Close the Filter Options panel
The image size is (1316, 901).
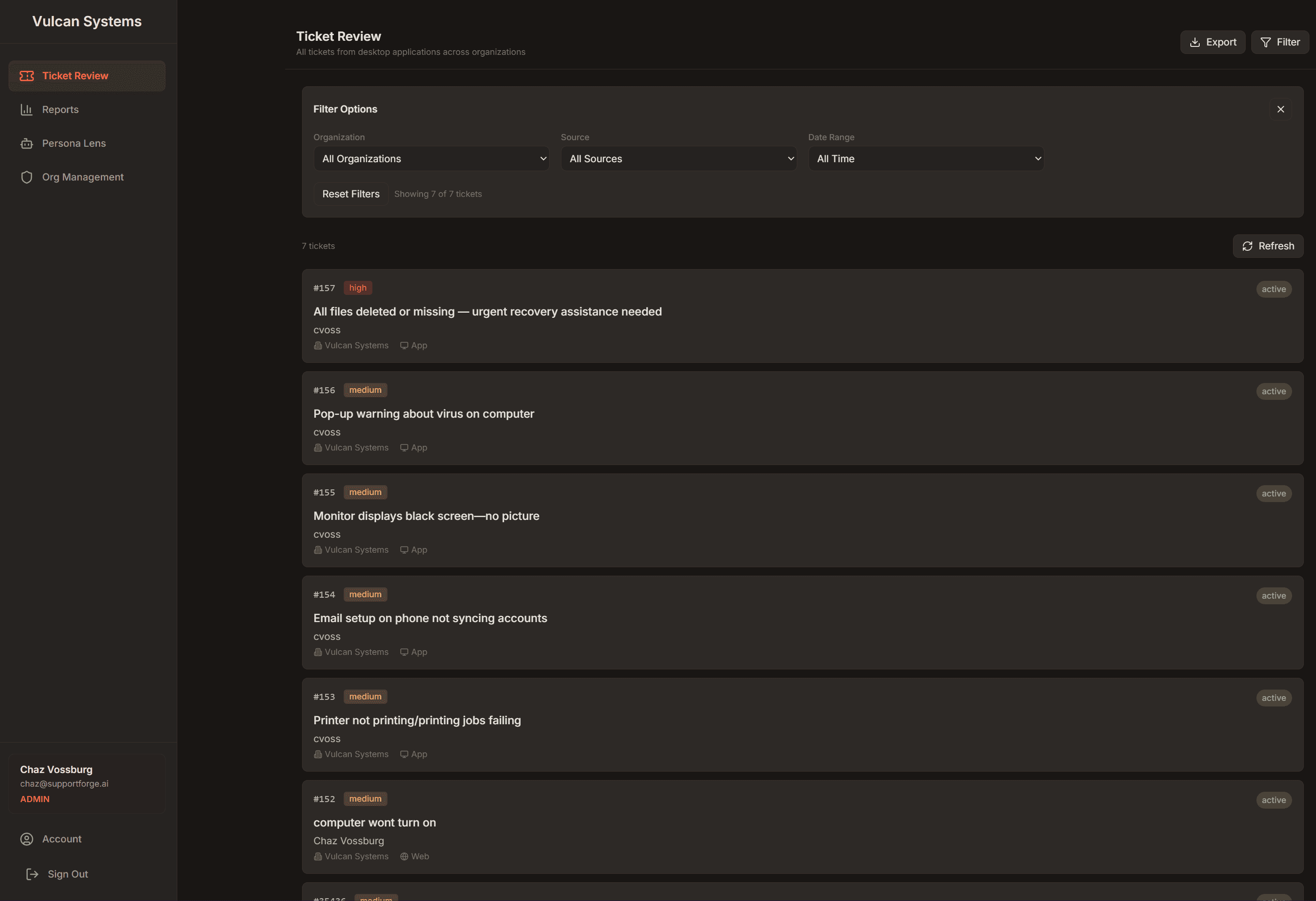click(x=1280, y=109)
